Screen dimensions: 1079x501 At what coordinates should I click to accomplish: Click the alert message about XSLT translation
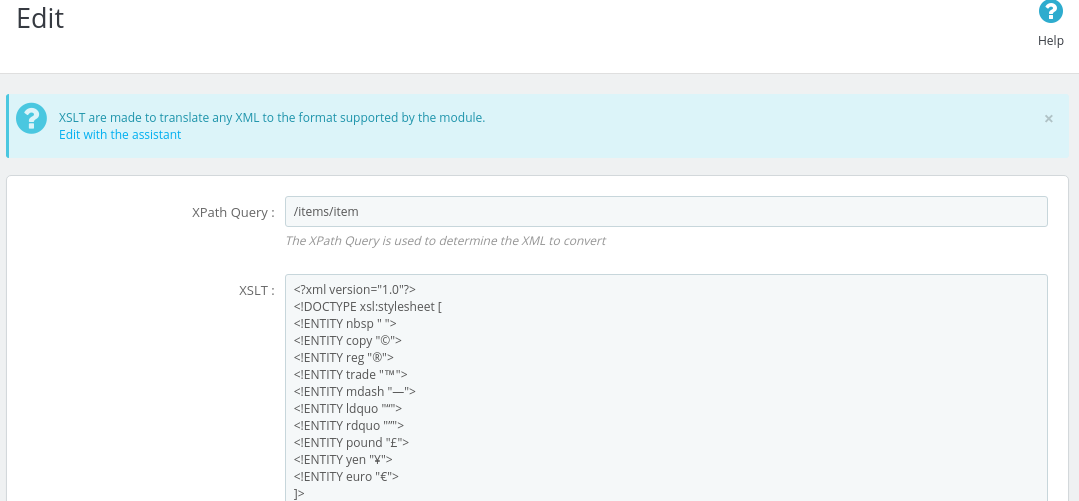point(271,118)
